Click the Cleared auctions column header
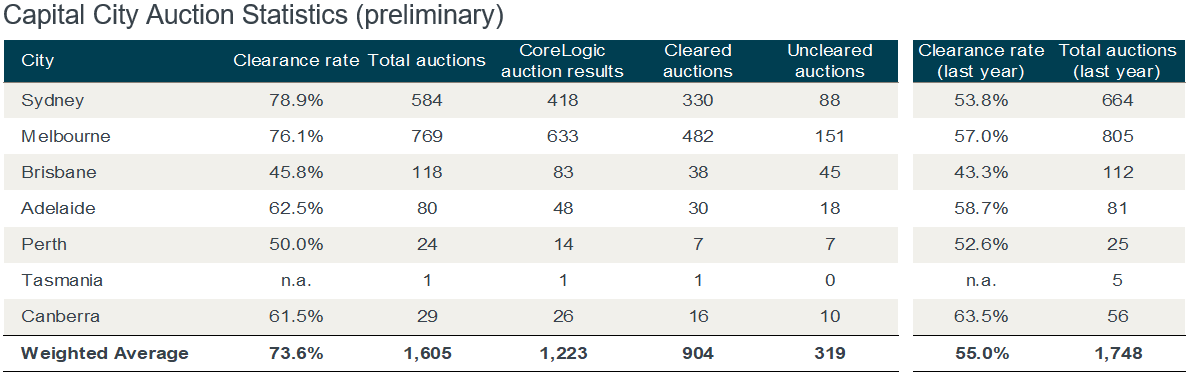Screen dimensions: 1190x376 (x=697, y=61)
